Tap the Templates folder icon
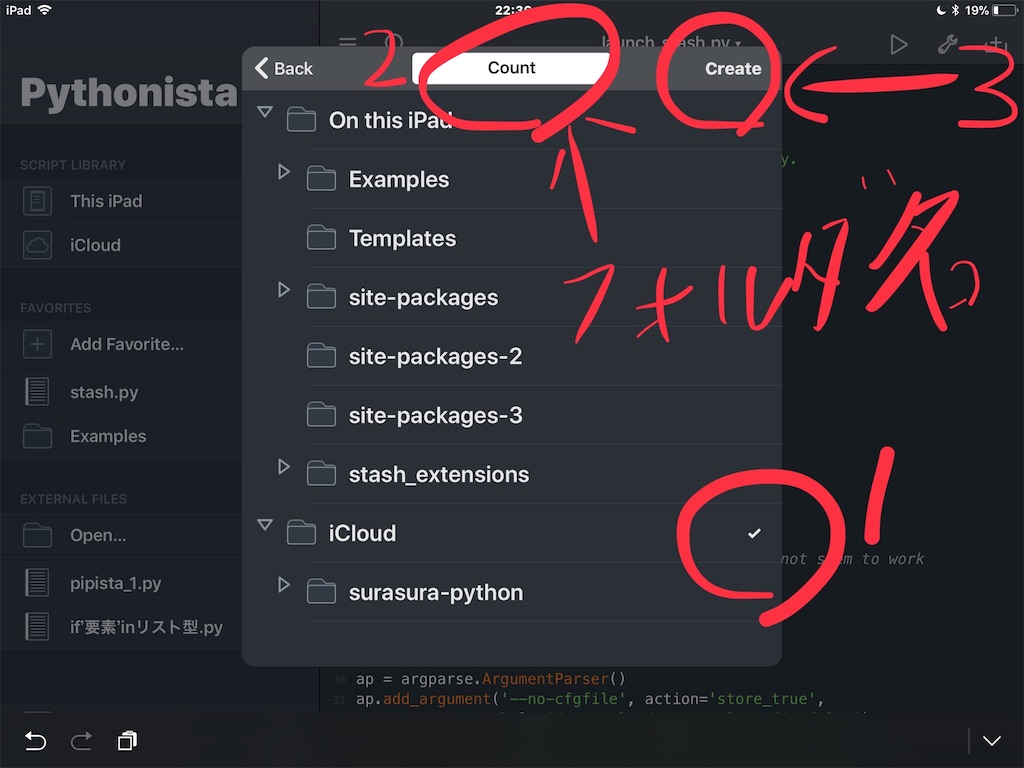 point(321,238)
